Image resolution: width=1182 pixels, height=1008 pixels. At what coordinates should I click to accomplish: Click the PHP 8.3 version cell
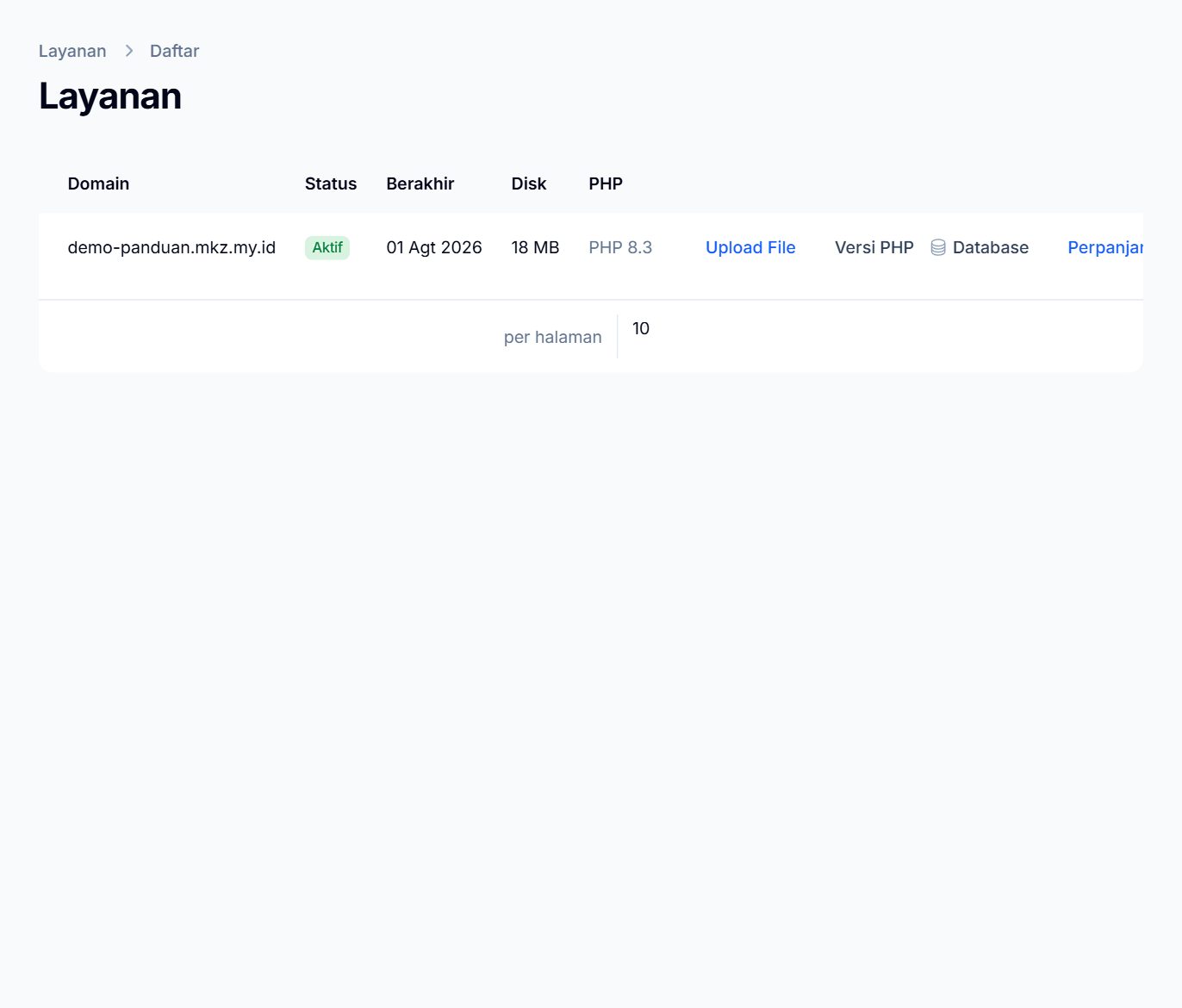coord(620,247)
